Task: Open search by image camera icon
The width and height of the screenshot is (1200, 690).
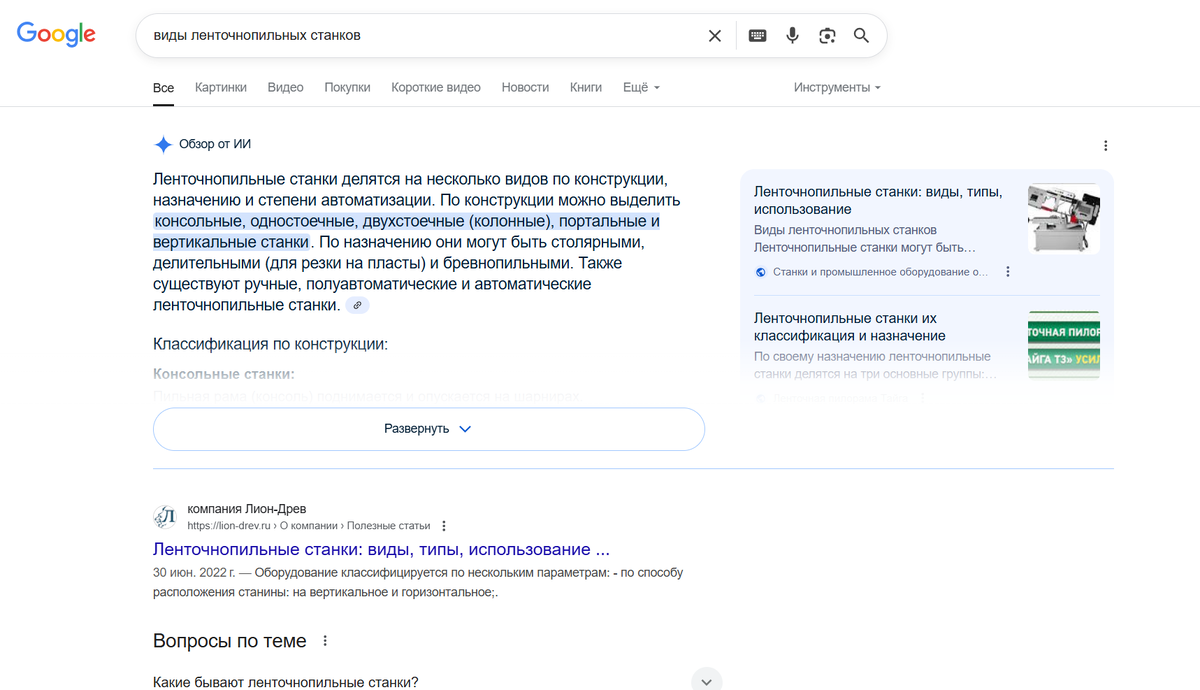Action: [x=827, y=36]
